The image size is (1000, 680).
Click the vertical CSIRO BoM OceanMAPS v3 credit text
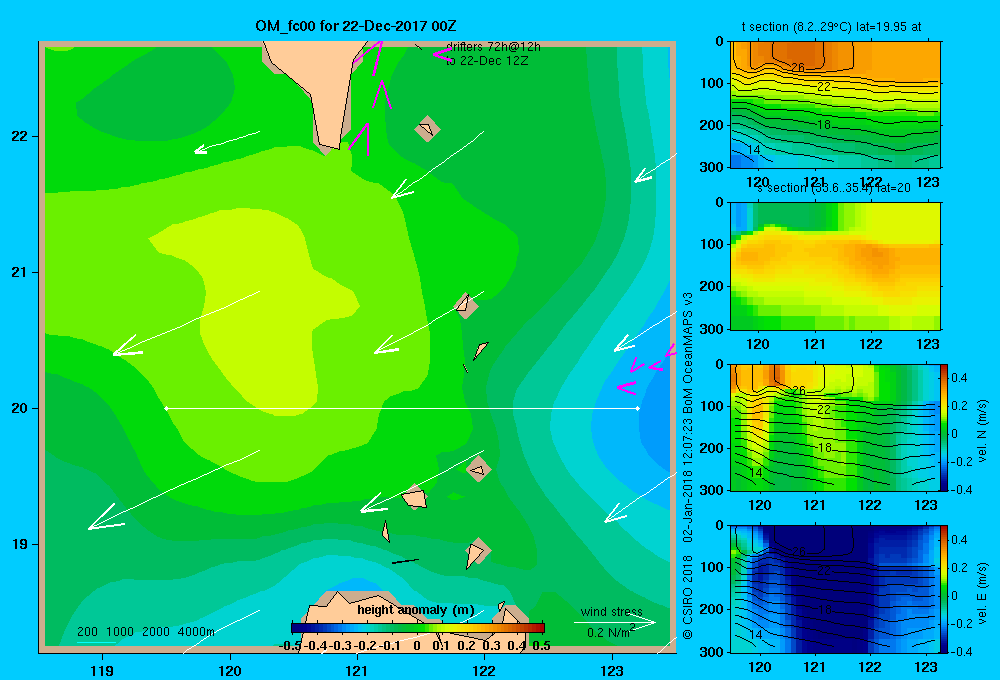click(688, 466)
